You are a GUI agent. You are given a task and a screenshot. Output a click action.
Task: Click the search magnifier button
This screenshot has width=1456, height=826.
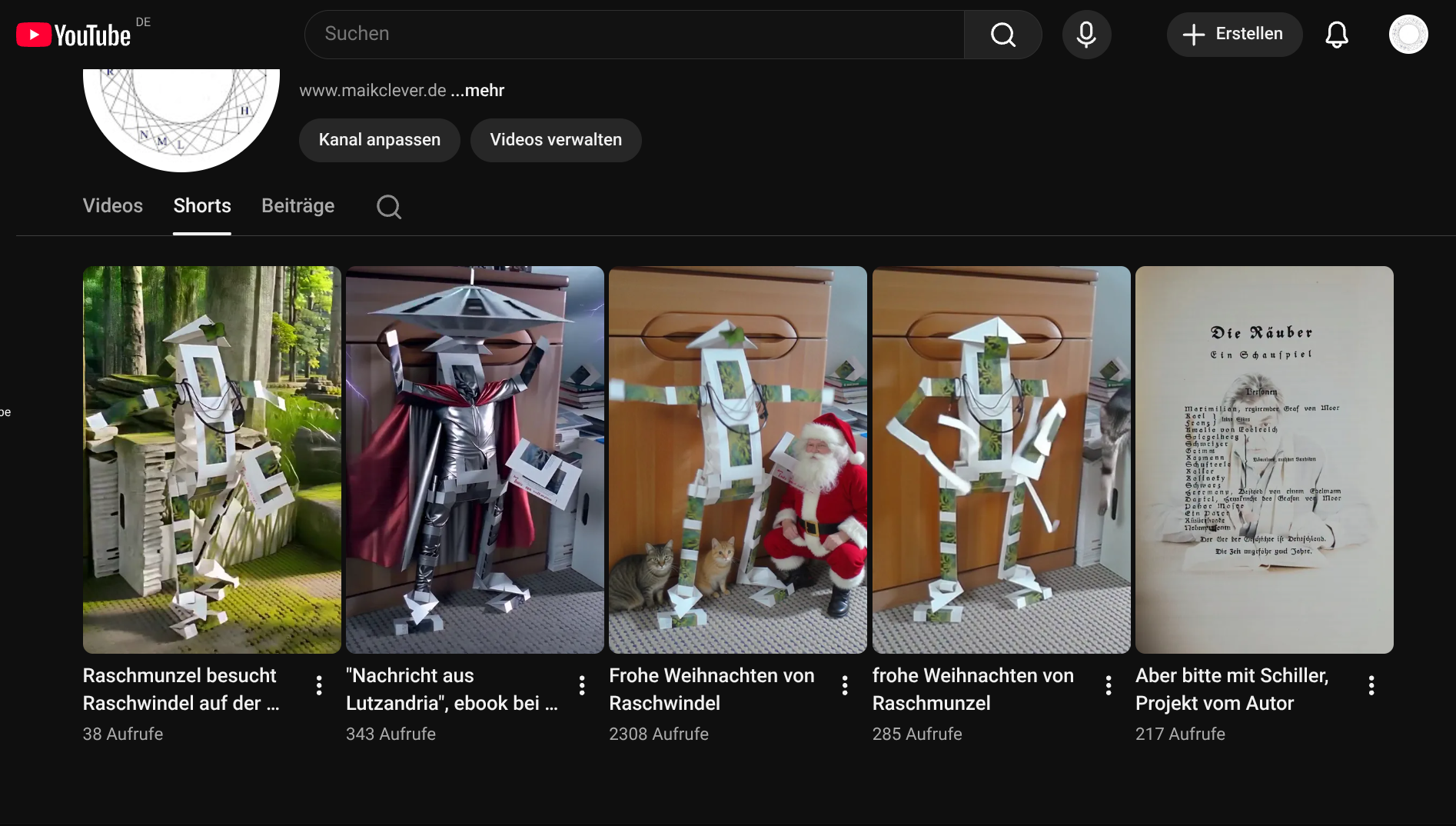(1002, 35)
